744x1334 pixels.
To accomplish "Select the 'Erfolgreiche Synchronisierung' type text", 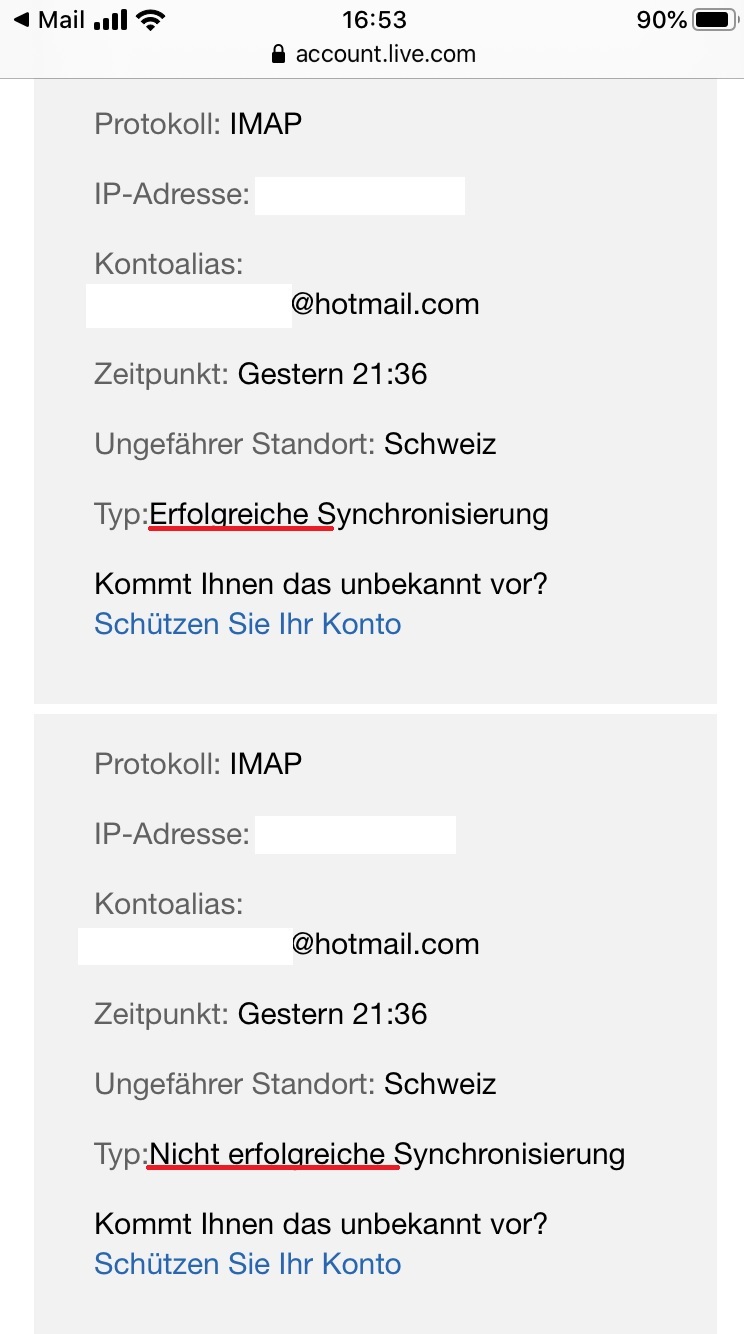I will click(x=348, y=515).
